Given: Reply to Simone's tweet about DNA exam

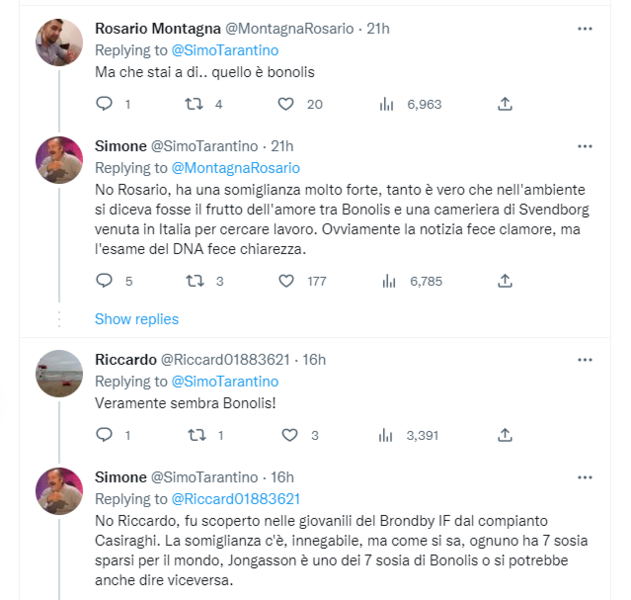Looking at the screenshot, I should tap(105, 281).
